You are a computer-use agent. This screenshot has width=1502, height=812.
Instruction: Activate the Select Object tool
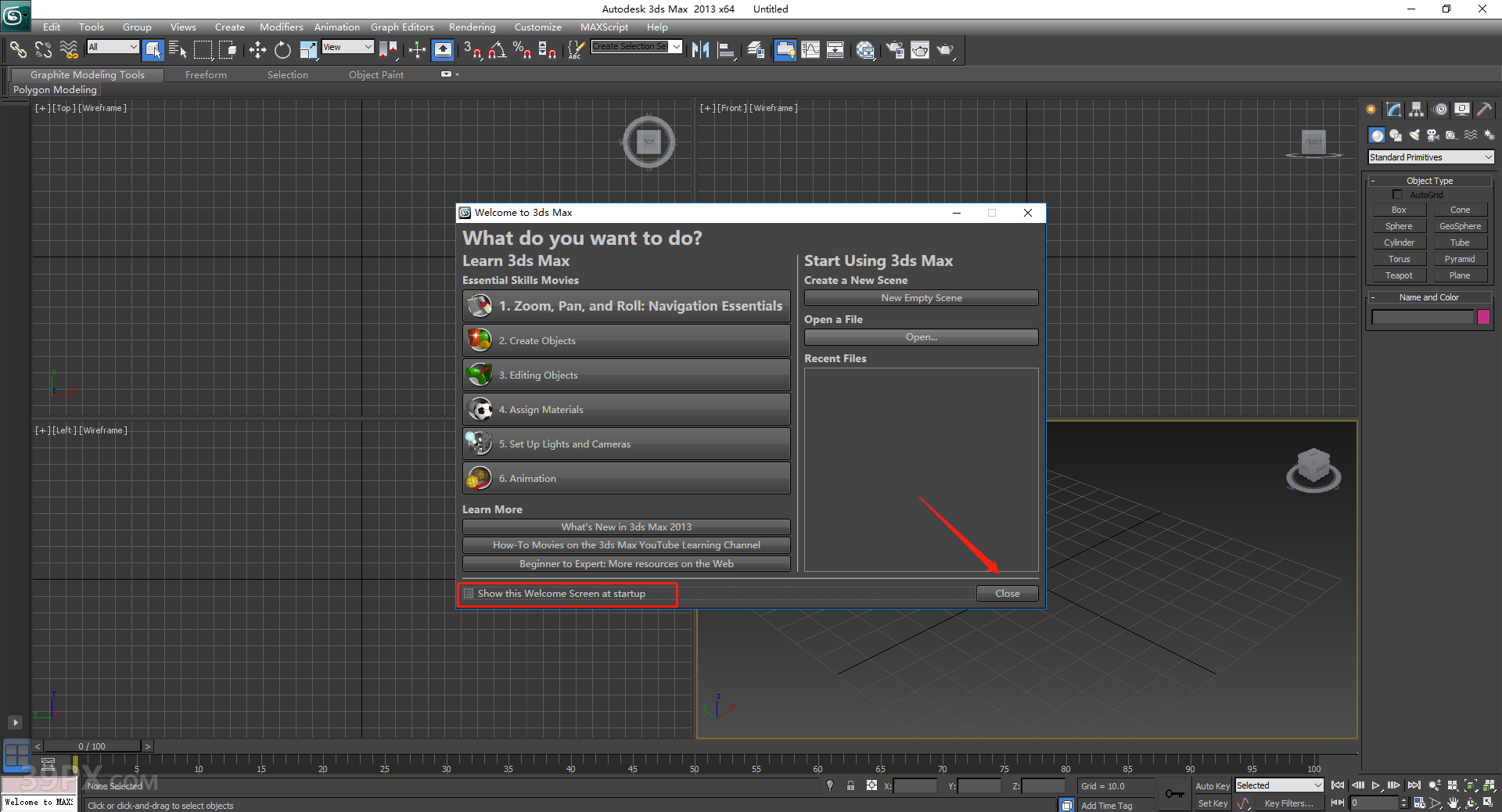pyautogui.click(x=153, y=50)
